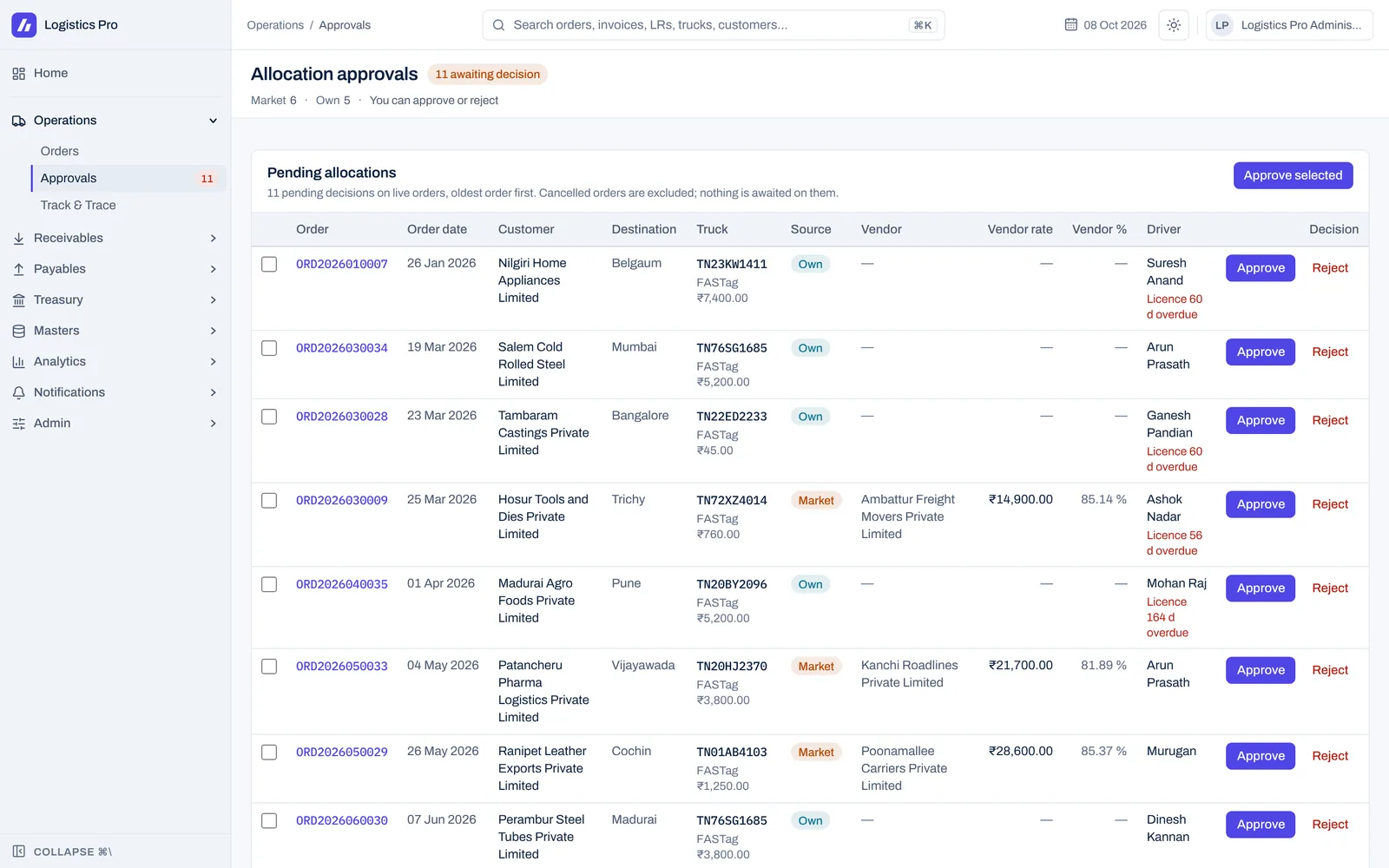Check the row for ORD2026030009
Viewport: 1389px width, 868px height.
click(x=269, y=501)
